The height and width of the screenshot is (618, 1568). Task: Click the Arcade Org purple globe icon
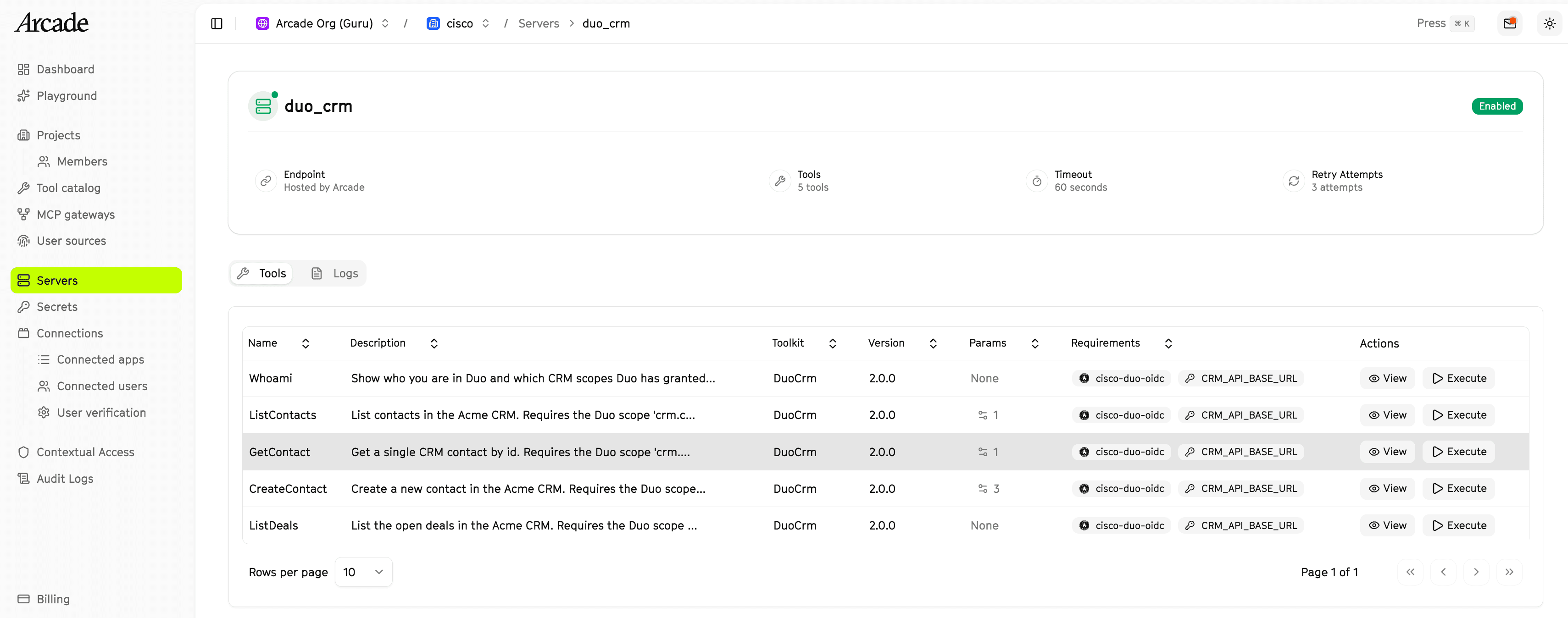point(262,23)
